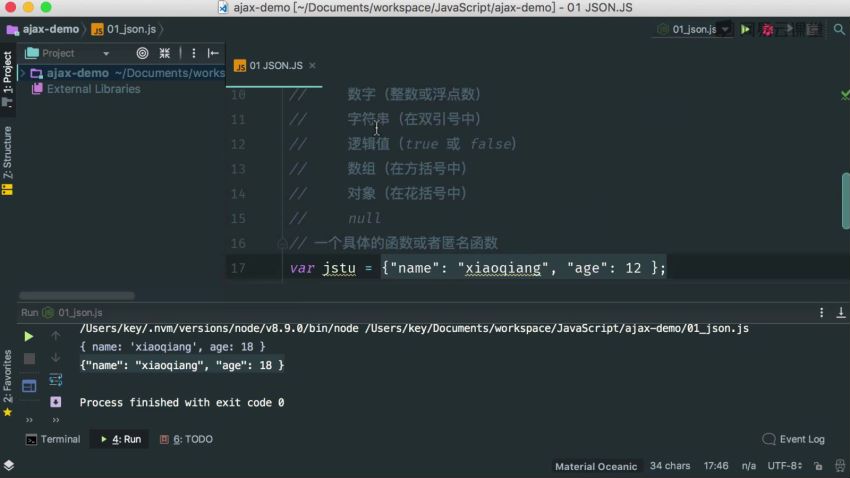Toggle the 1: Project tool window
This screenshot has height=478, width=850.
pos(8,79)
